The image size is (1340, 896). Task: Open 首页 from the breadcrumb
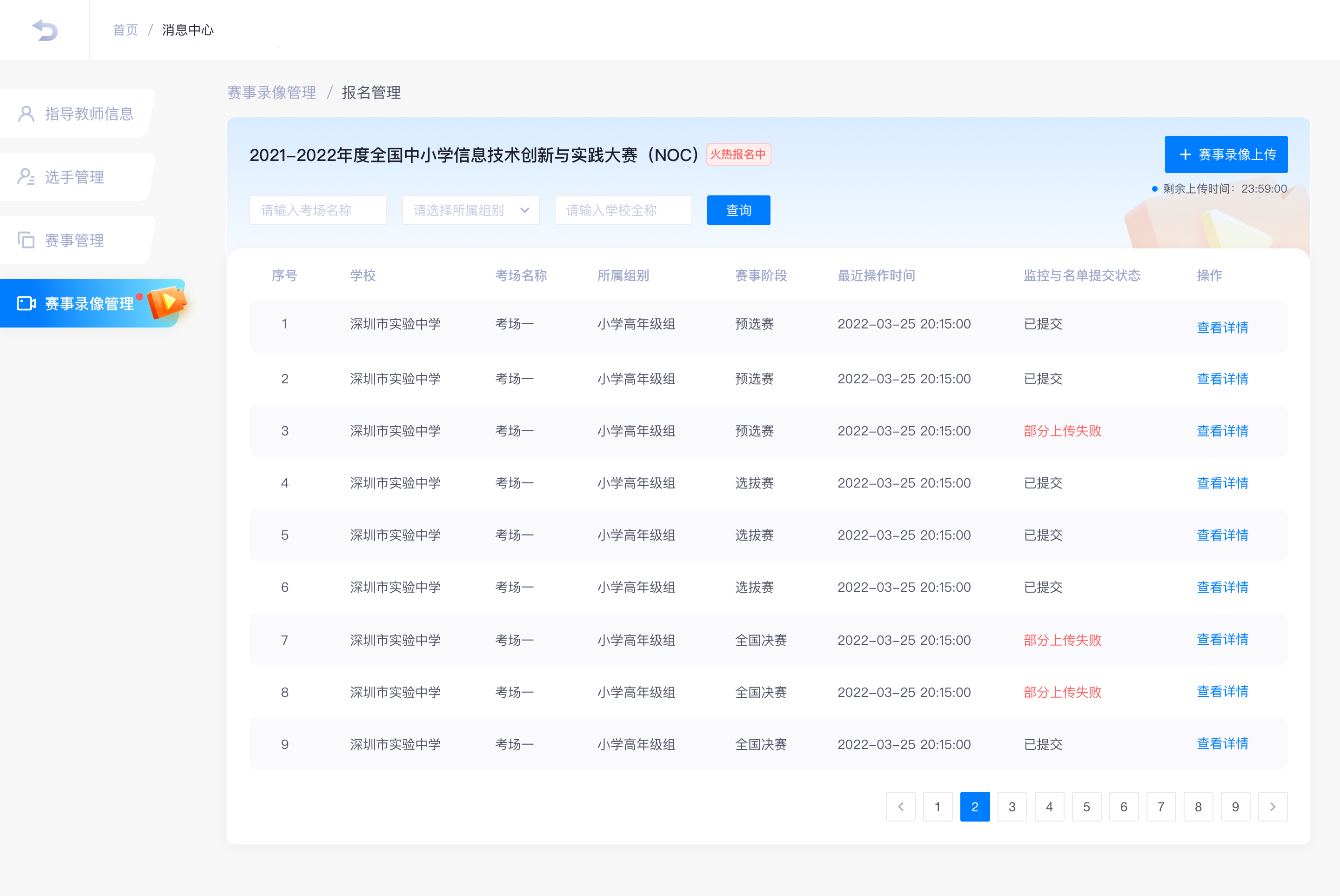[x=125, y=30]
